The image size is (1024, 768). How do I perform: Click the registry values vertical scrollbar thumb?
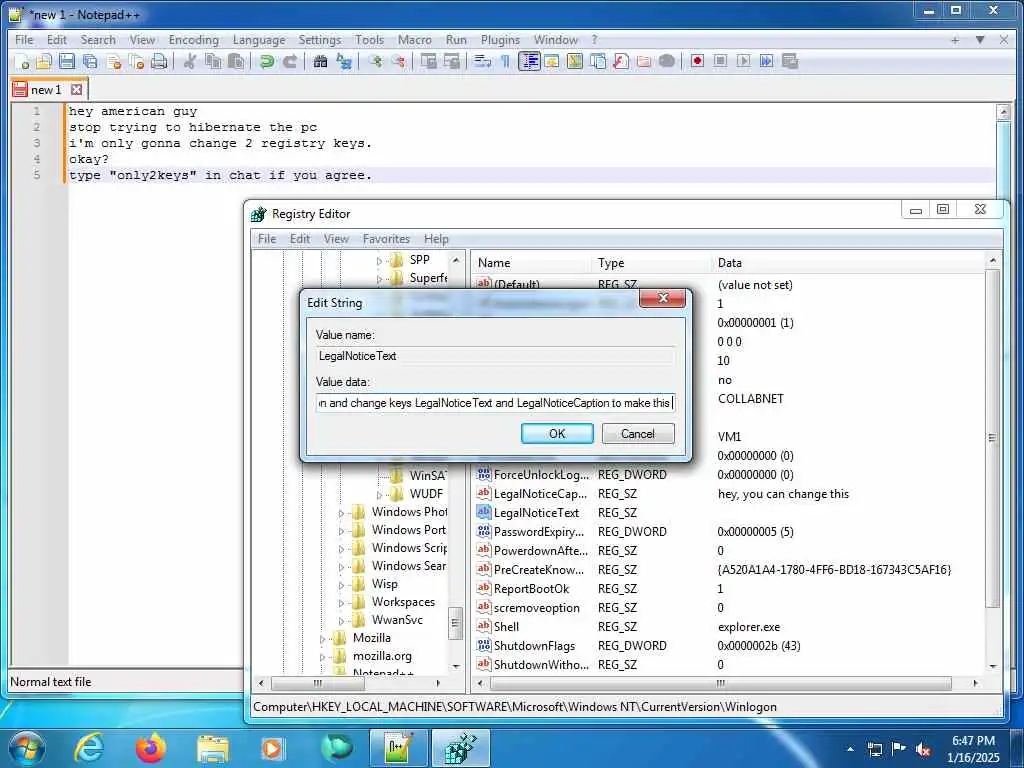[x=992, y=438]
